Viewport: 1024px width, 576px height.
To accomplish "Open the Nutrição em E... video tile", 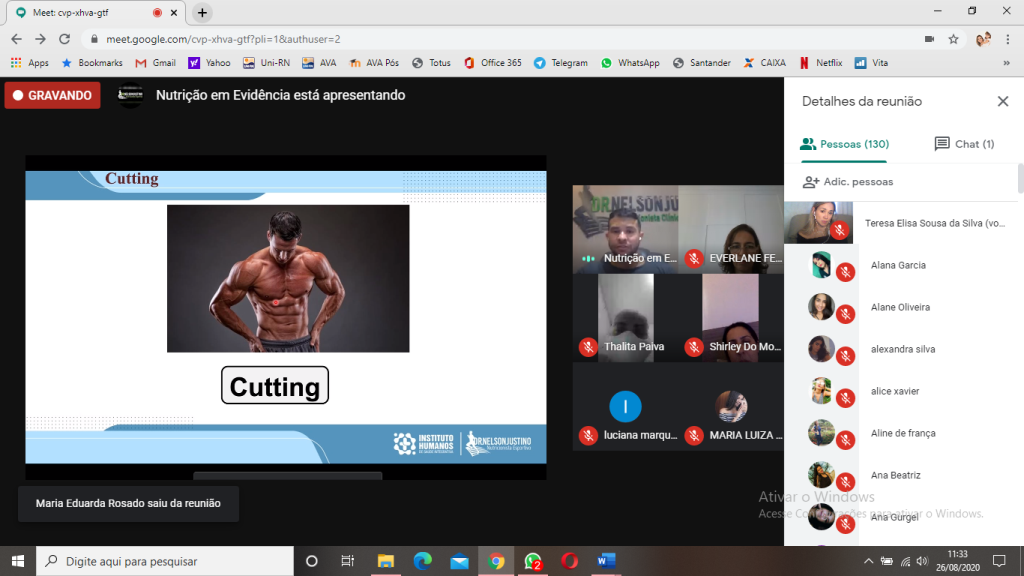I will point(626,229).
